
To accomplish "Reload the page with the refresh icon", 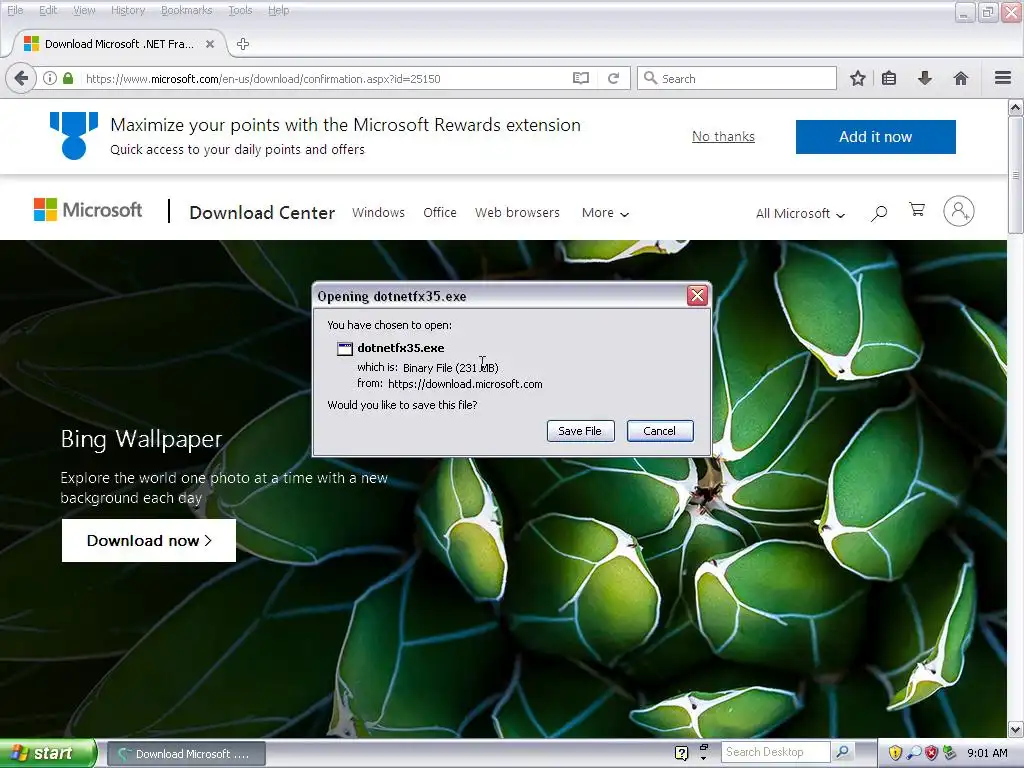I will (613, 78).
